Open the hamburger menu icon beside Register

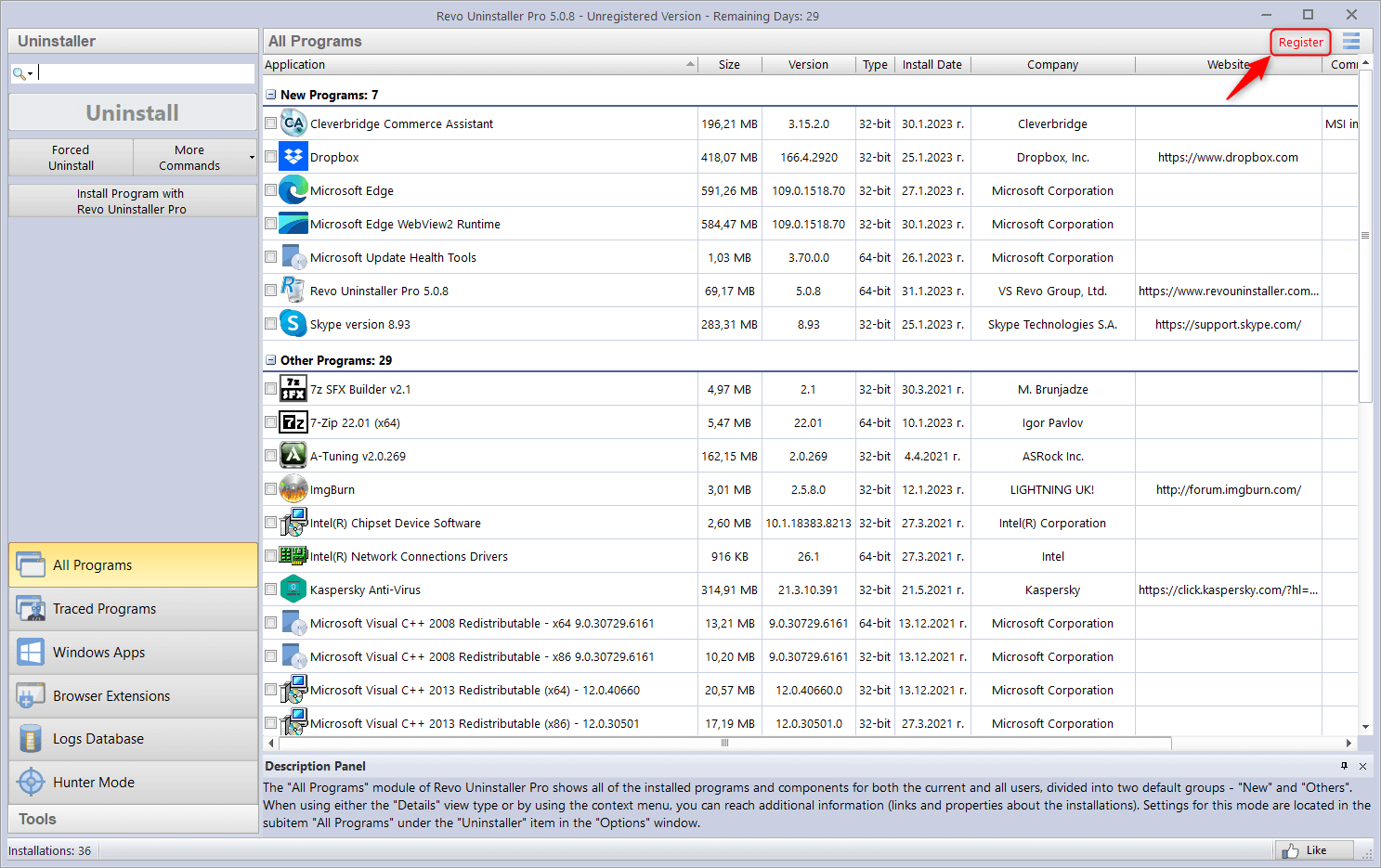click(x=1351, y=42)
